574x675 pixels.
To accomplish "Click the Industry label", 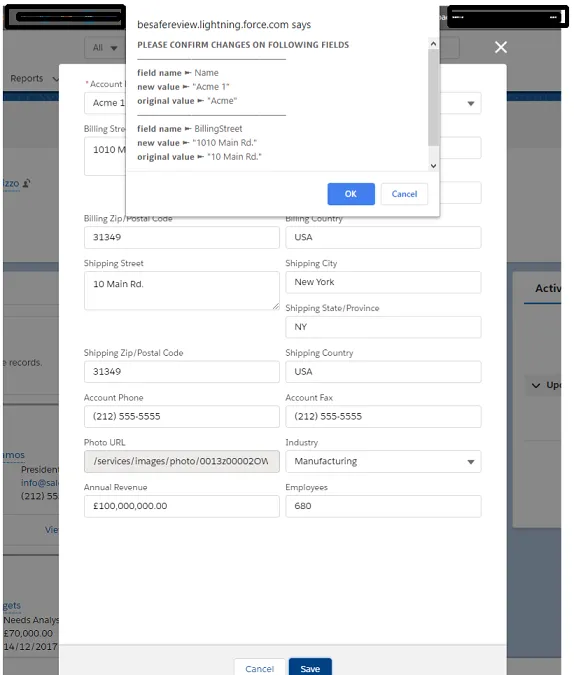I will [301, 443].
